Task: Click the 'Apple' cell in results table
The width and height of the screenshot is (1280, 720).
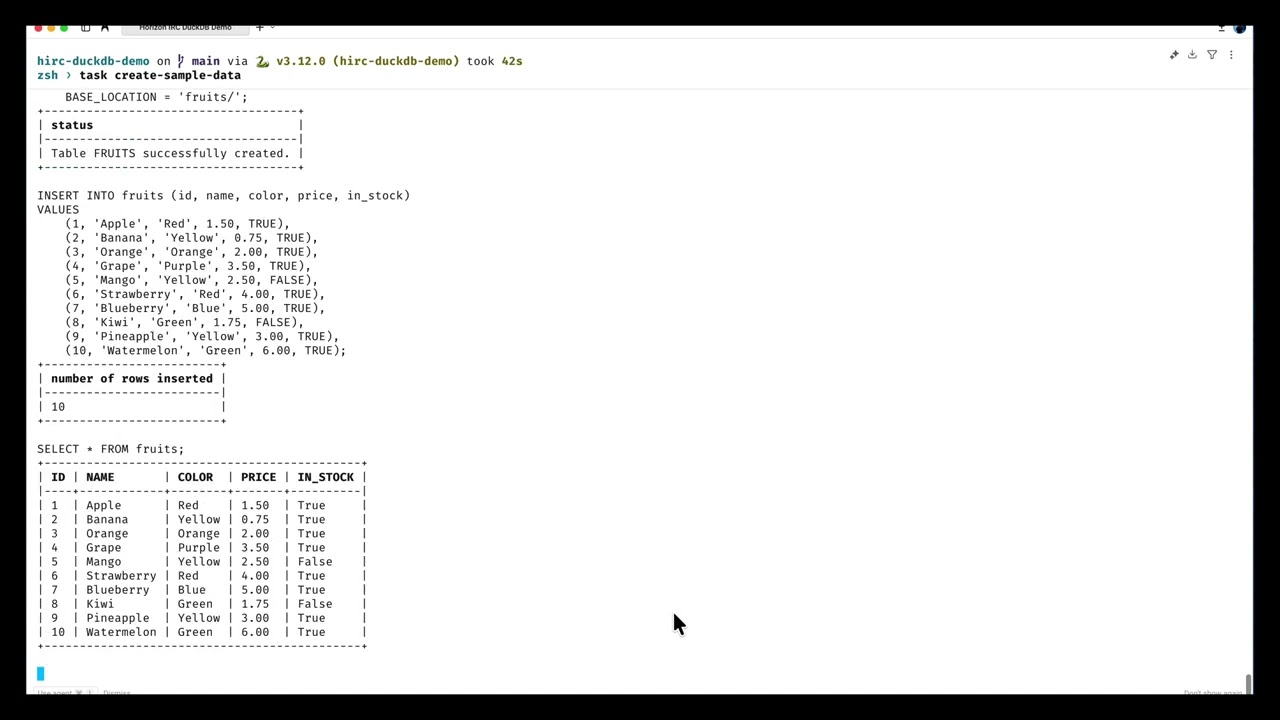Action: [103, 505]
